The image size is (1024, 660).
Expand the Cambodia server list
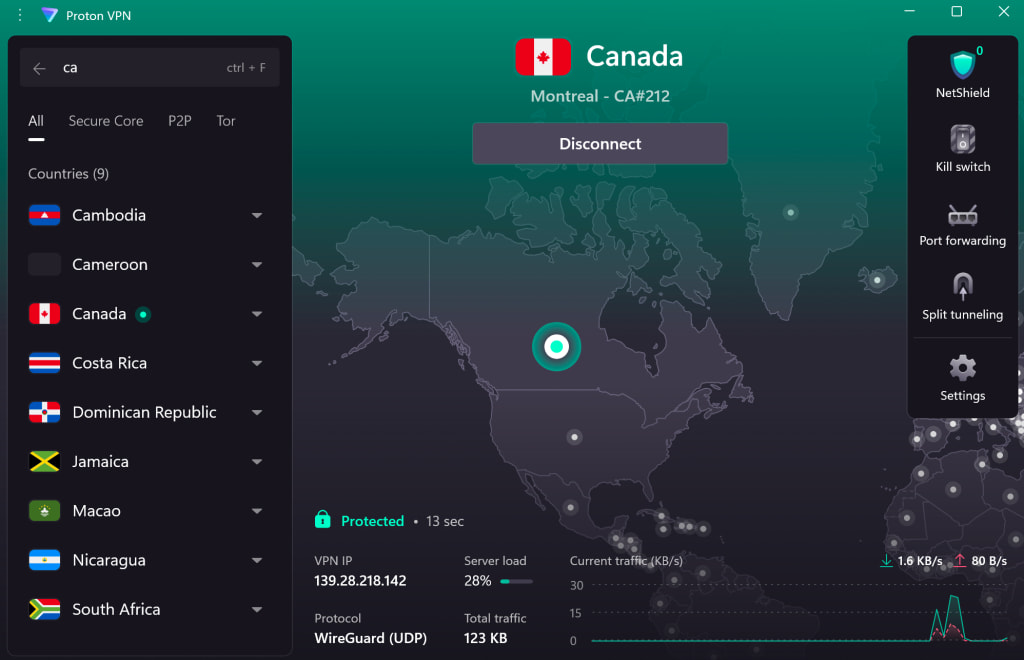(257, 215)
